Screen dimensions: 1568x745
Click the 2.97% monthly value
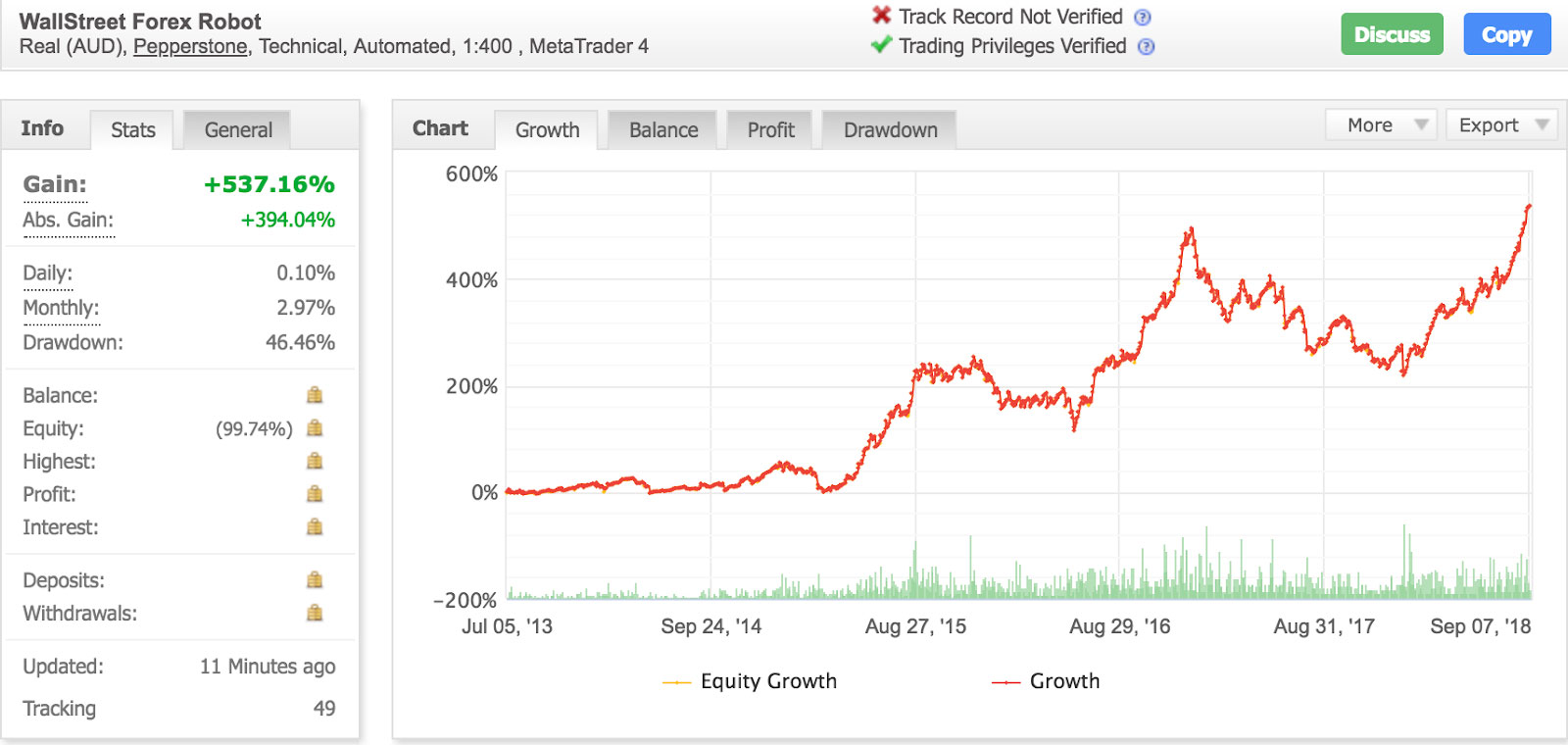point(306,308)
